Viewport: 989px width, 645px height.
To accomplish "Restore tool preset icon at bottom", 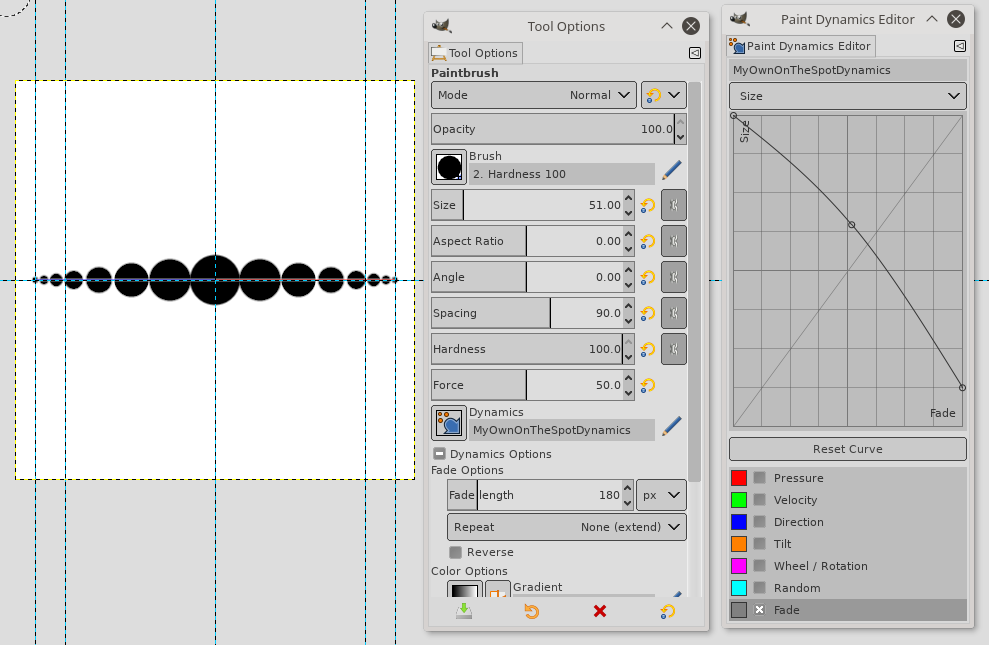I will (x=532, y=611).
